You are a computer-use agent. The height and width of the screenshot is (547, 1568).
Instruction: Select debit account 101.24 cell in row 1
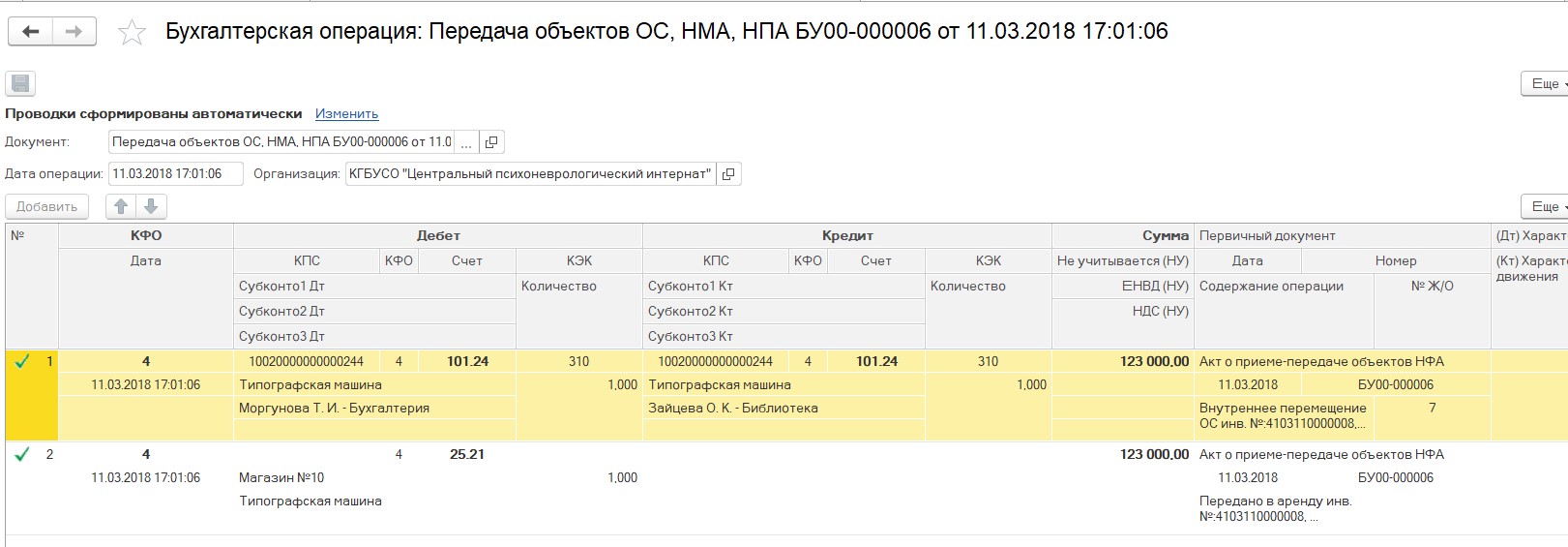[467, 361]
